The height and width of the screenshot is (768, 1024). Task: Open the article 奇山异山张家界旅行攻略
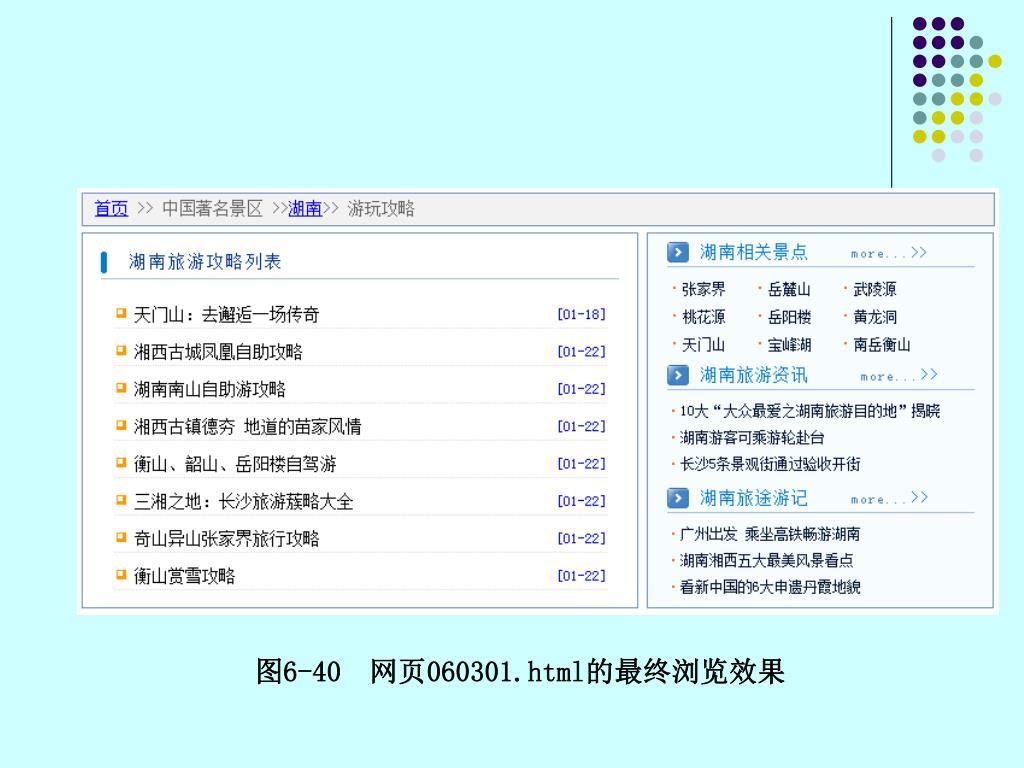[x=226, y=538]
